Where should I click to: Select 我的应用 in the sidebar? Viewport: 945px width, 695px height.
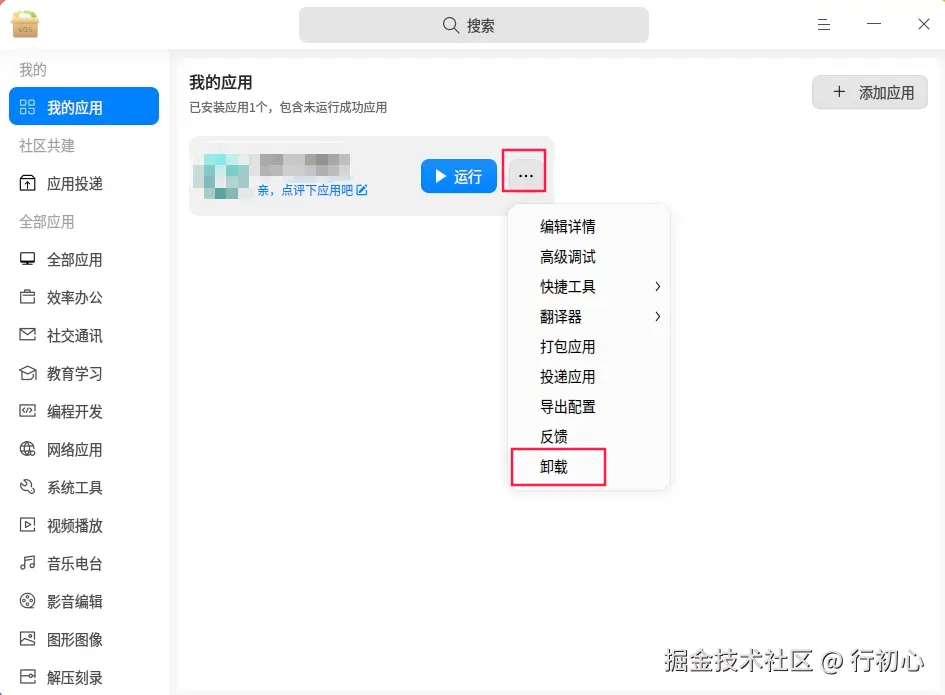pos(84,107)
